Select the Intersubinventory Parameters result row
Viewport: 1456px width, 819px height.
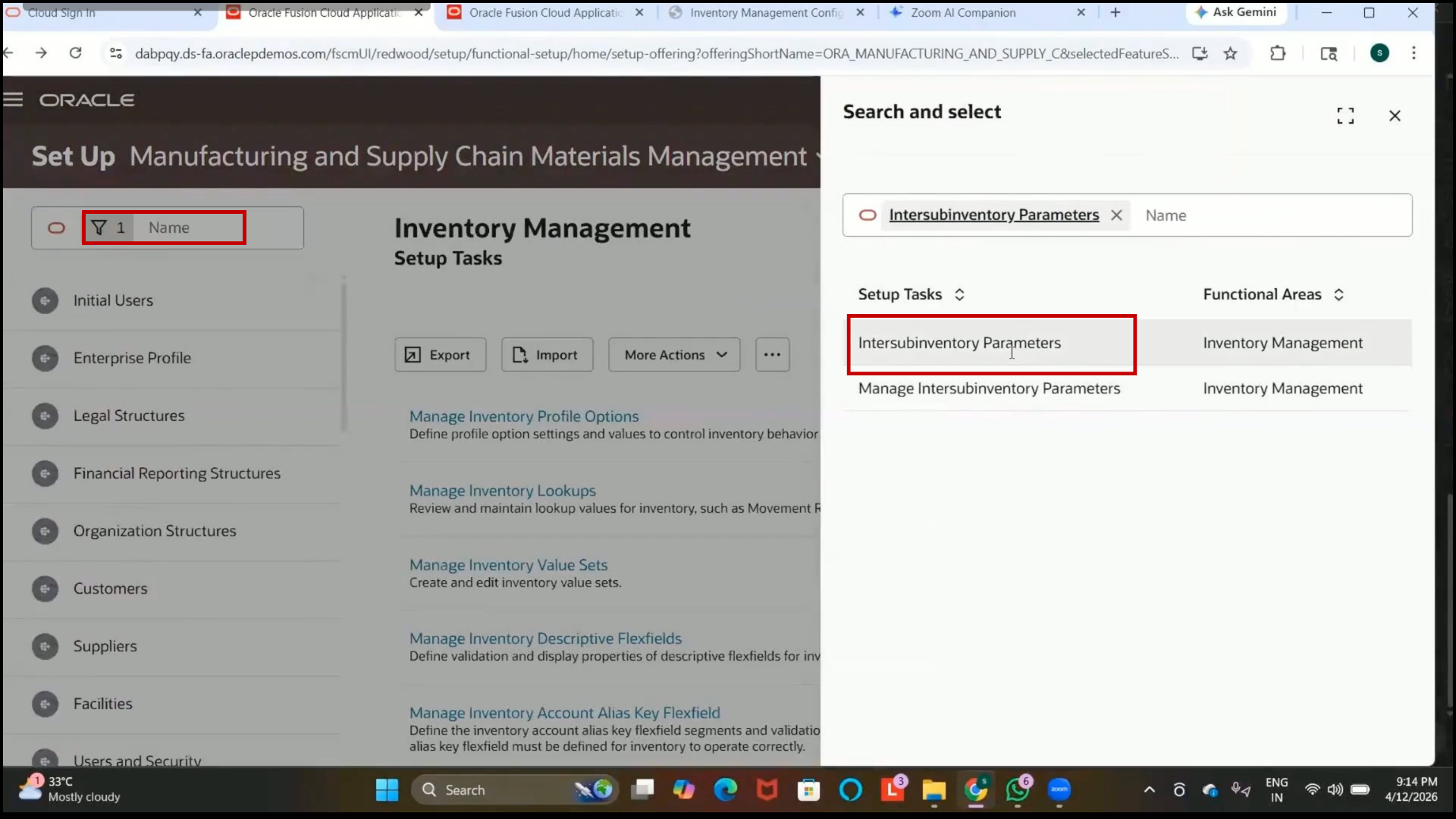click(1128, 343)
